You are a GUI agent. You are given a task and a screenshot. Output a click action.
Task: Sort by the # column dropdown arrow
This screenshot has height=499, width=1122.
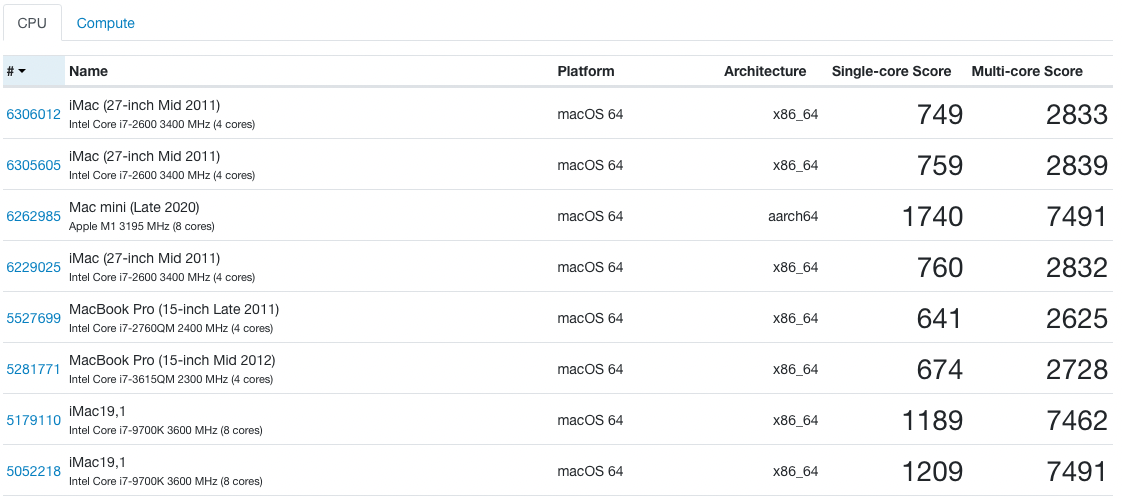pyautogui.click(x=22, y=72)
